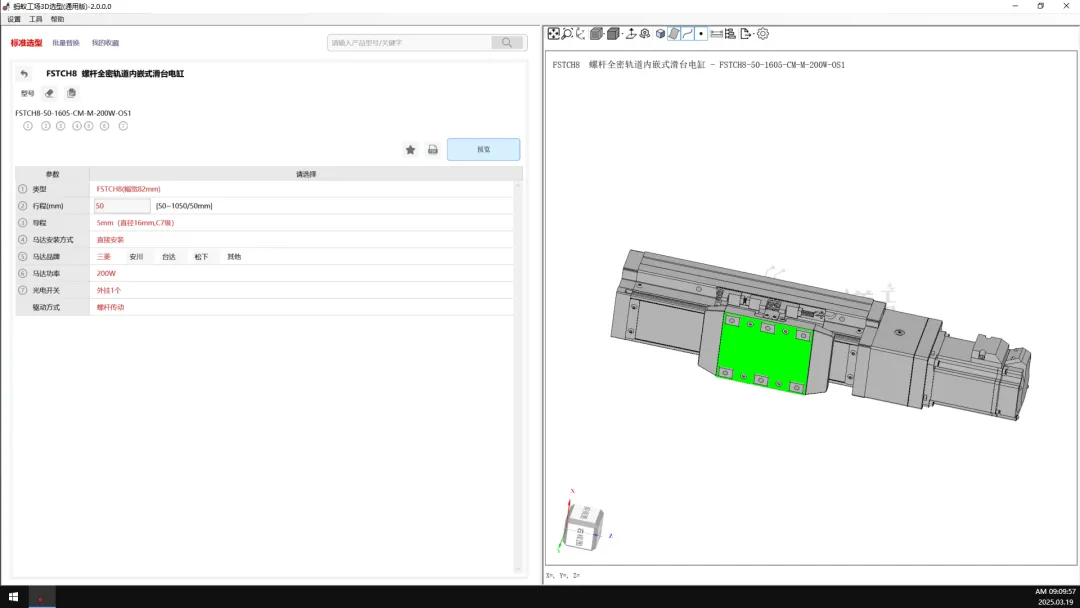Click the stroke range text [50~1050/50mm]

[x=184, y=206]
